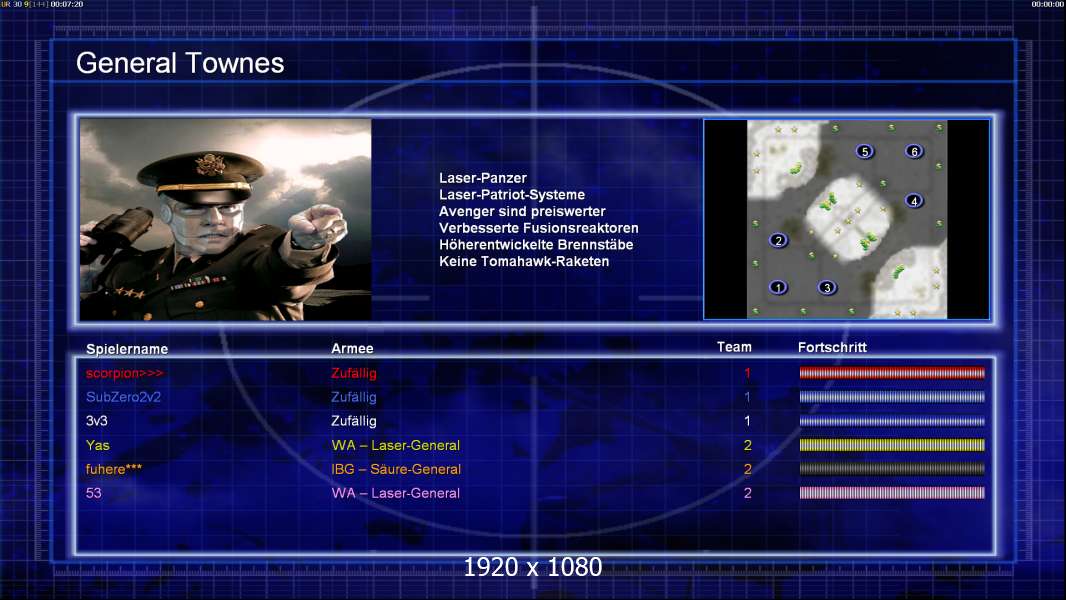Image resolution: width=1066 pixels, height=600 pixels.
Task: Click SubZero2v2 loading progress bar
Action: (x=892, y=397)
